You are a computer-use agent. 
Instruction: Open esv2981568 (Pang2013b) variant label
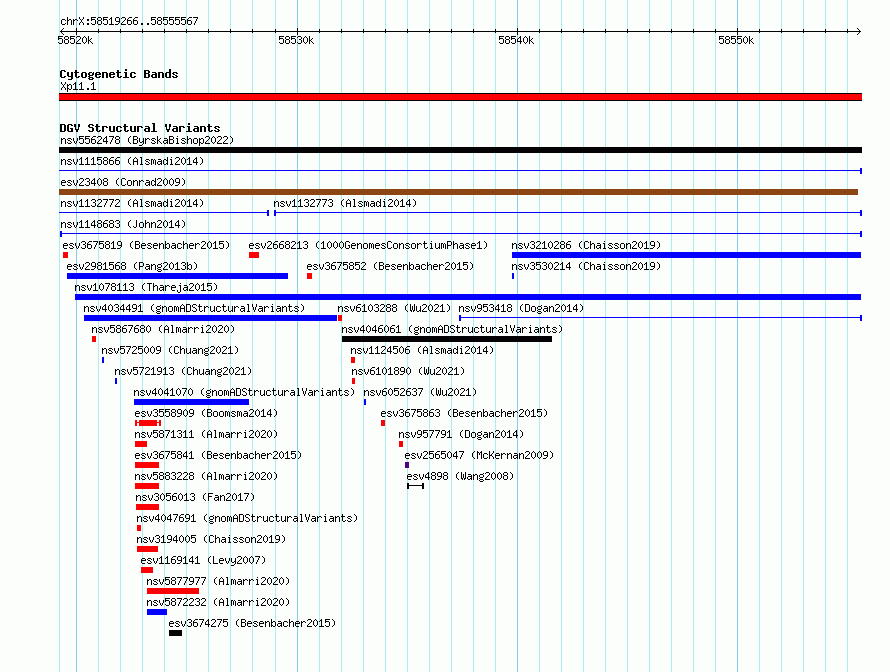tap(132, 266)
